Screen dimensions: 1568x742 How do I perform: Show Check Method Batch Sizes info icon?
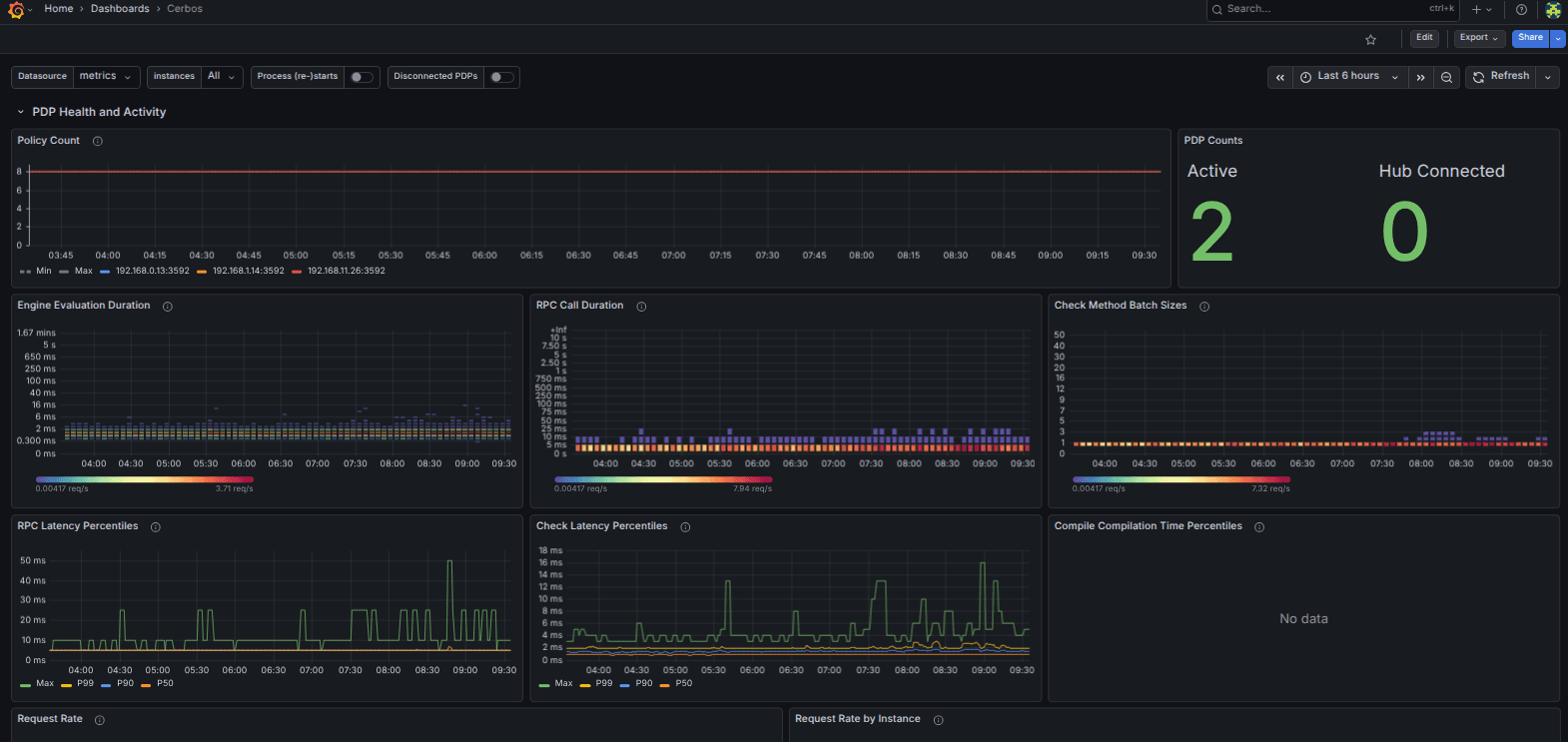(1204, 307)
